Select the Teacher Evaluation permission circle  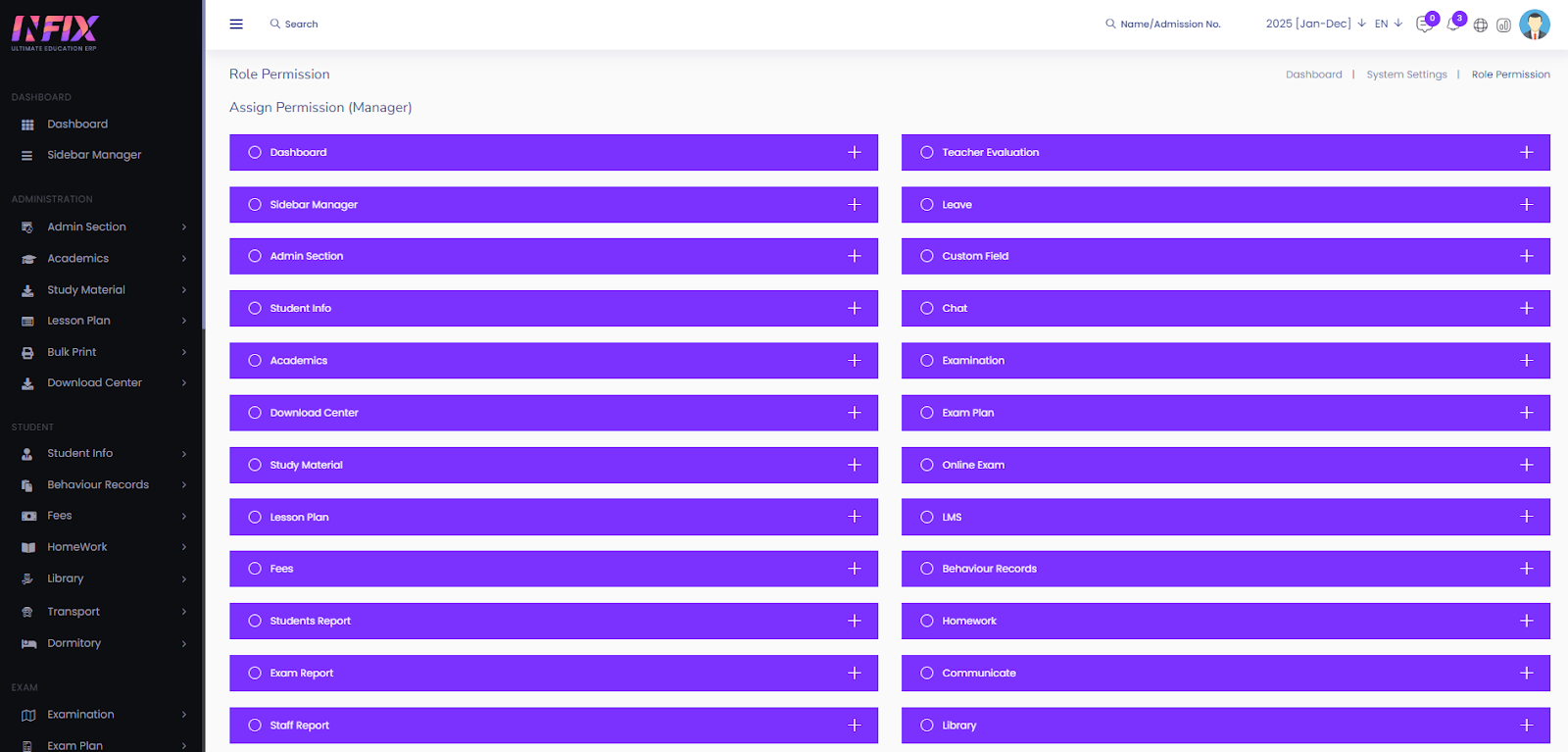pos(927,152)
